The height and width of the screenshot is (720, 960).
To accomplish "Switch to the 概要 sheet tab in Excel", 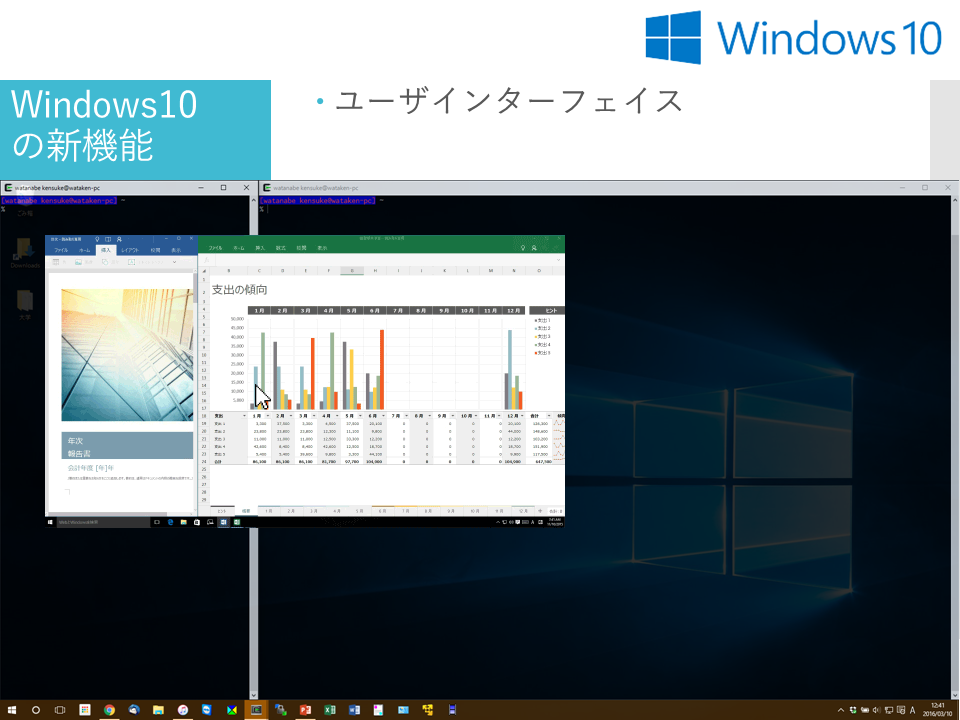I will point(246,511).
